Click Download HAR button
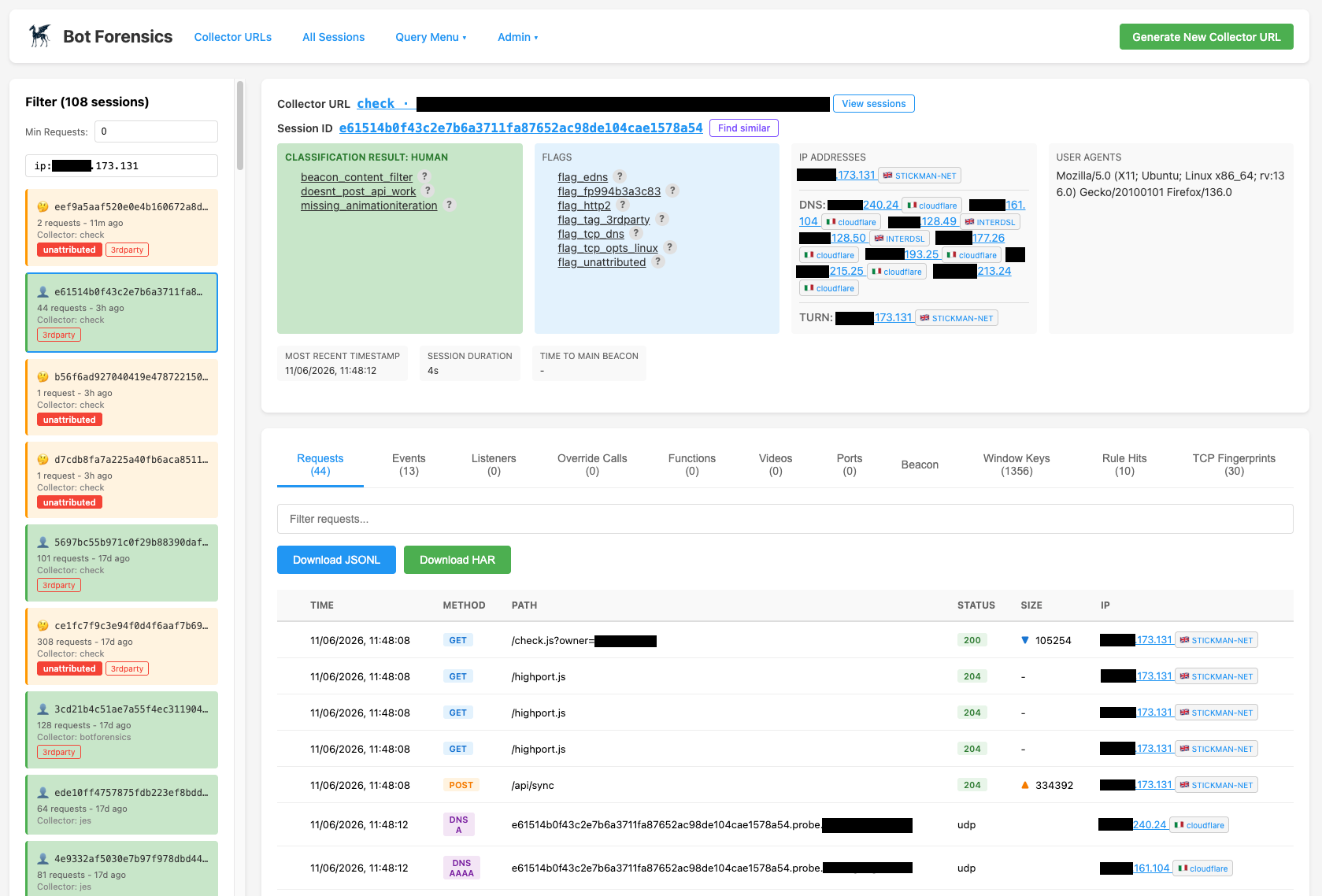The width and height of the screenshot is (1322, 896). click(457, 560)
